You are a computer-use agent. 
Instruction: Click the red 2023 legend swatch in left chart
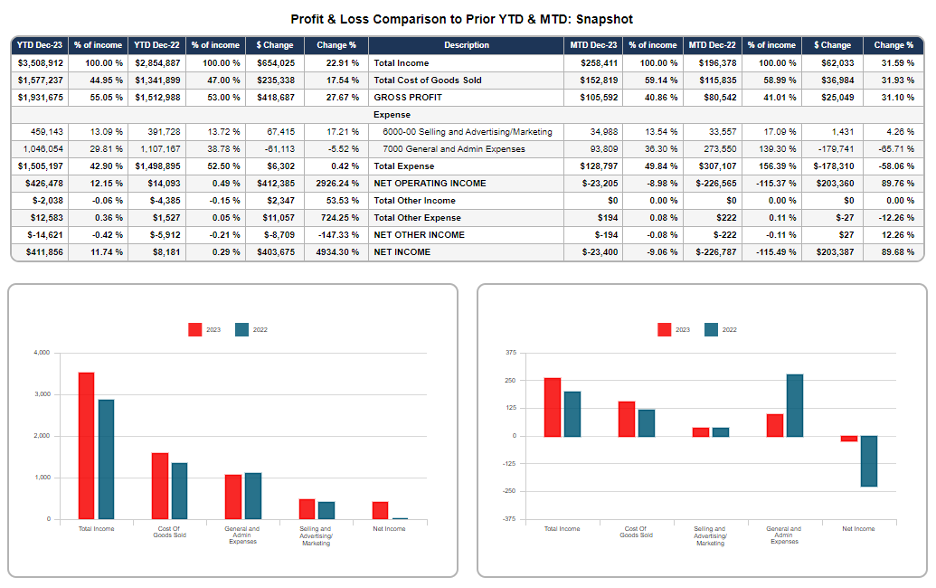click(x=195, y=330)
